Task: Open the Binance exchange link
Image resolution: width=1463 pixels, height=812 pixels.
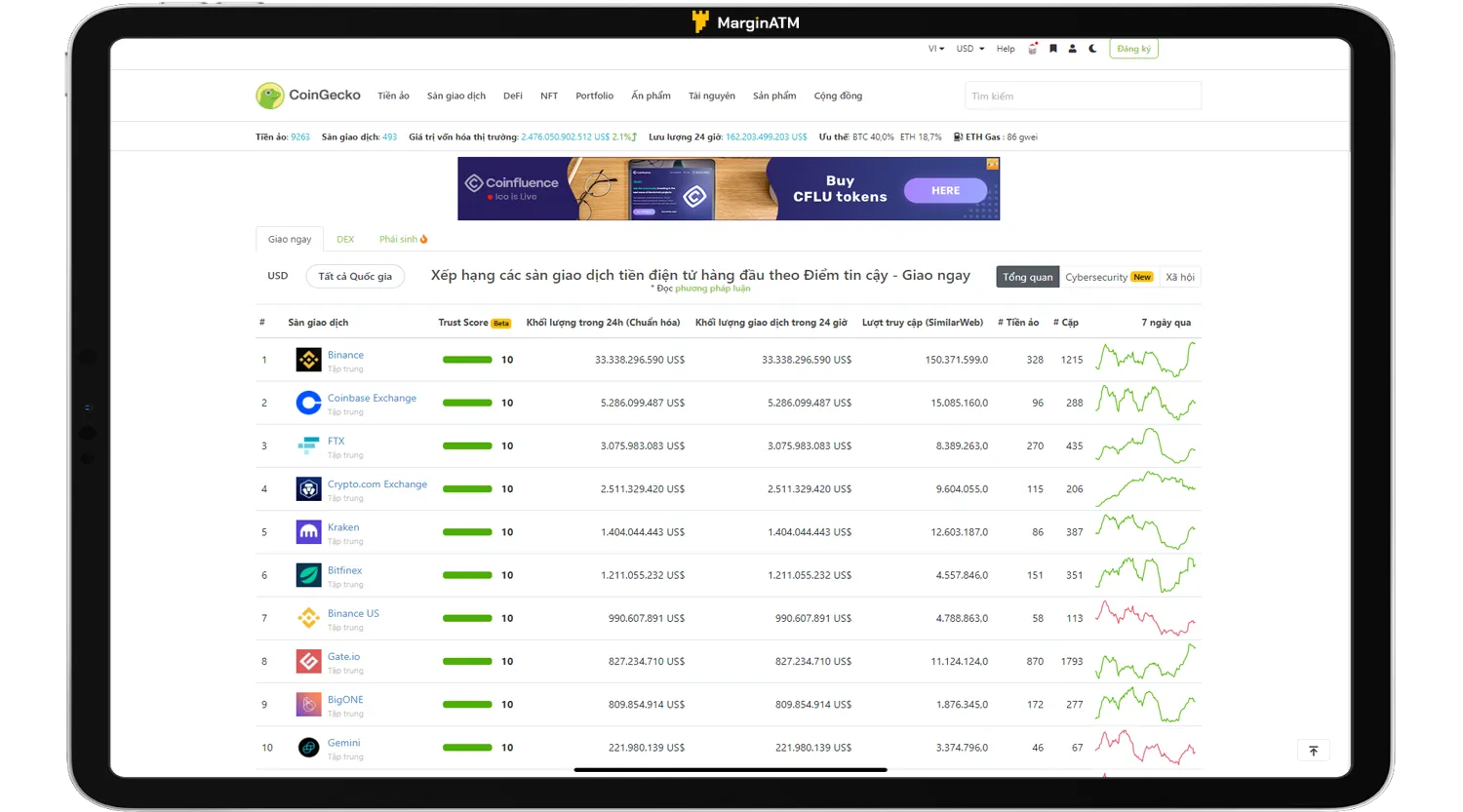Action: coord(345,355)
